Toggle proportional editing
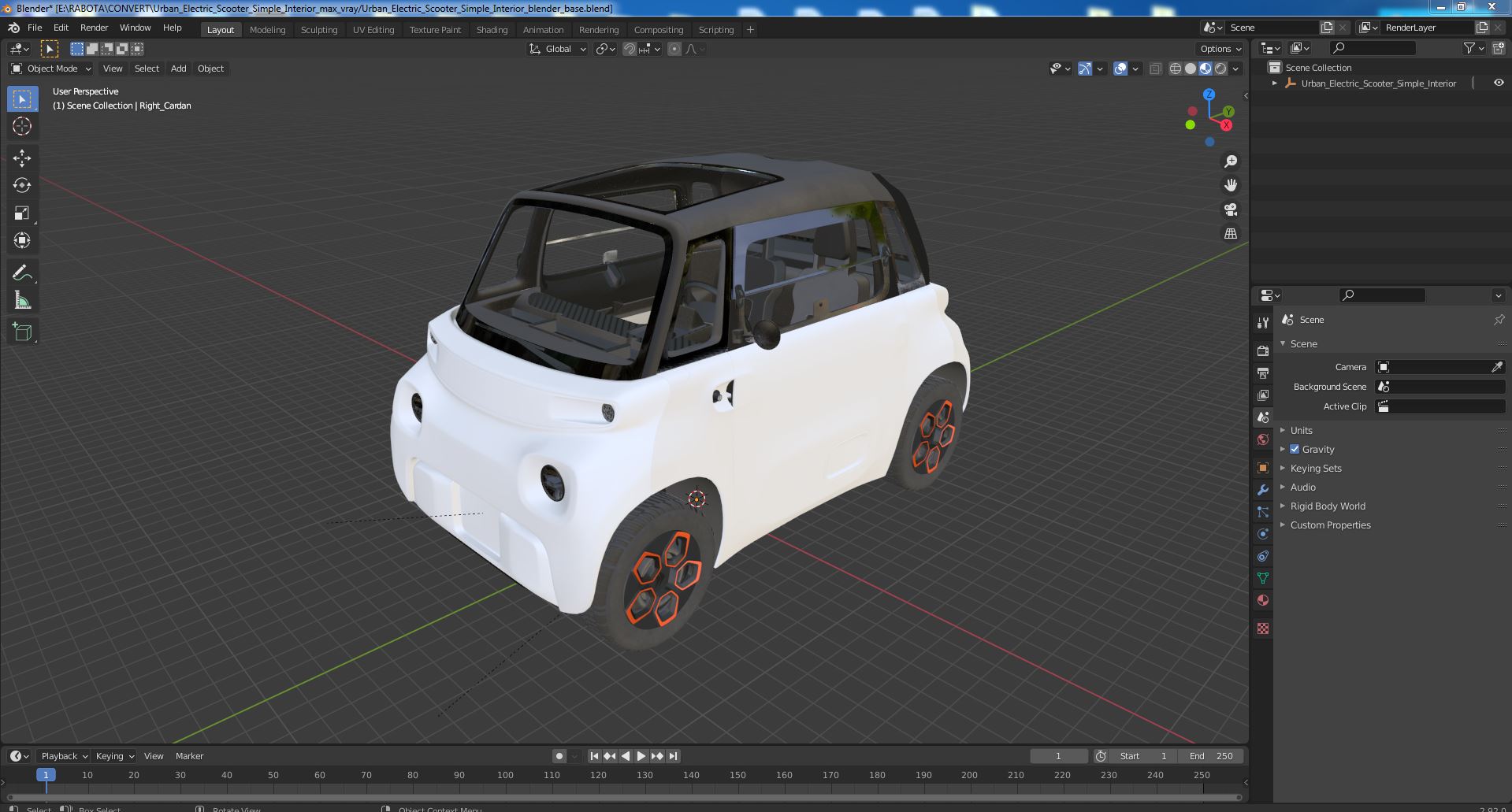Screen dimensions: 1512x812 point(674,49)
